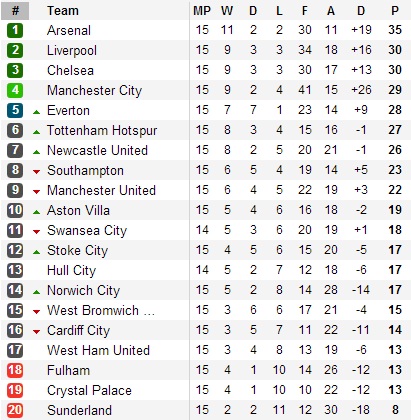Click the green position 1 badge

tap(15, 30)
